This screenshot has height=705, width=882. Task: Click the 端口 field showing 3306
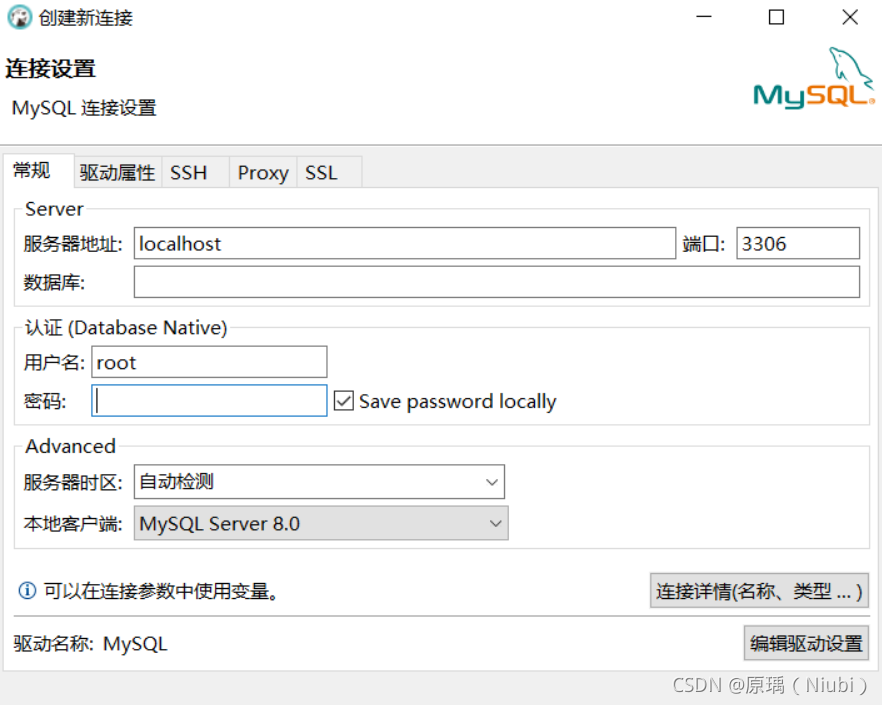(798, 243)
